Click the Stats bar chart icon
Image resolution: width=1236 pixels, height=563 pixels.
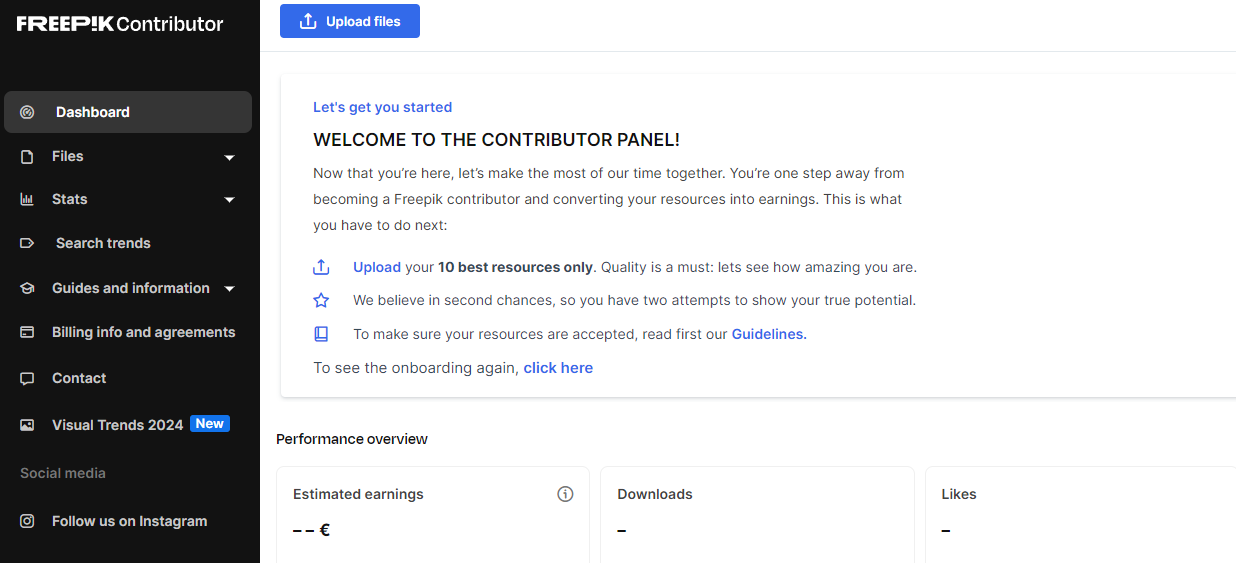(27, 199)
